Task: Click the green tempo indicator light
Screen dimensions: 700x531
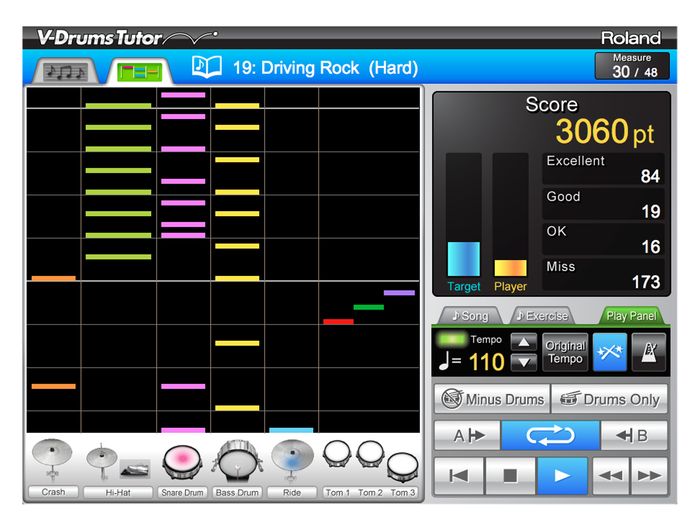Action: pos(452,339)
